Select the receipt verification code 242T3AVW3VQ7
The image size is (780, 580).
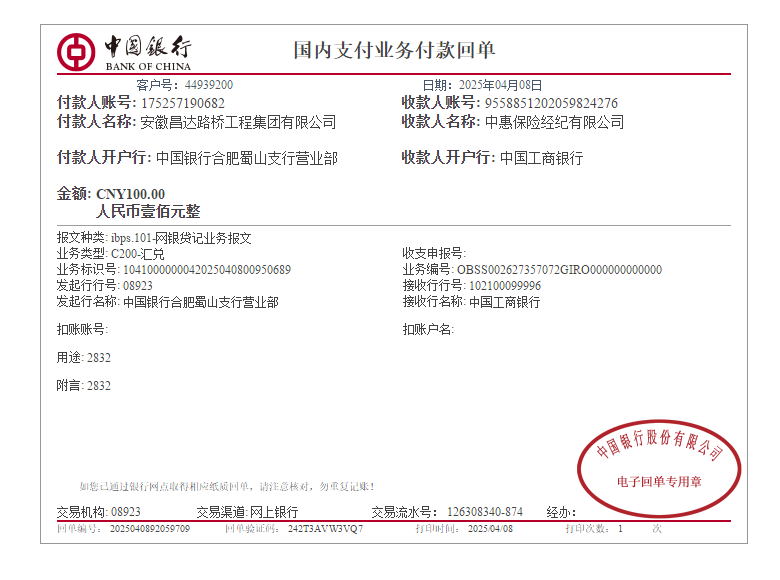coord(325,528)
